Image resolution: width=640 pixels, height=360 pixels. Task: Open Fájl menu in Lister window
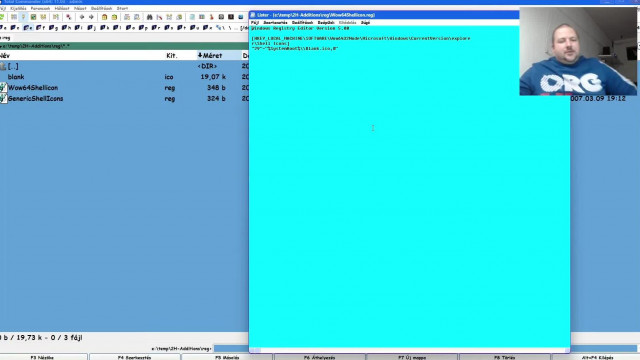click(255, 23)
